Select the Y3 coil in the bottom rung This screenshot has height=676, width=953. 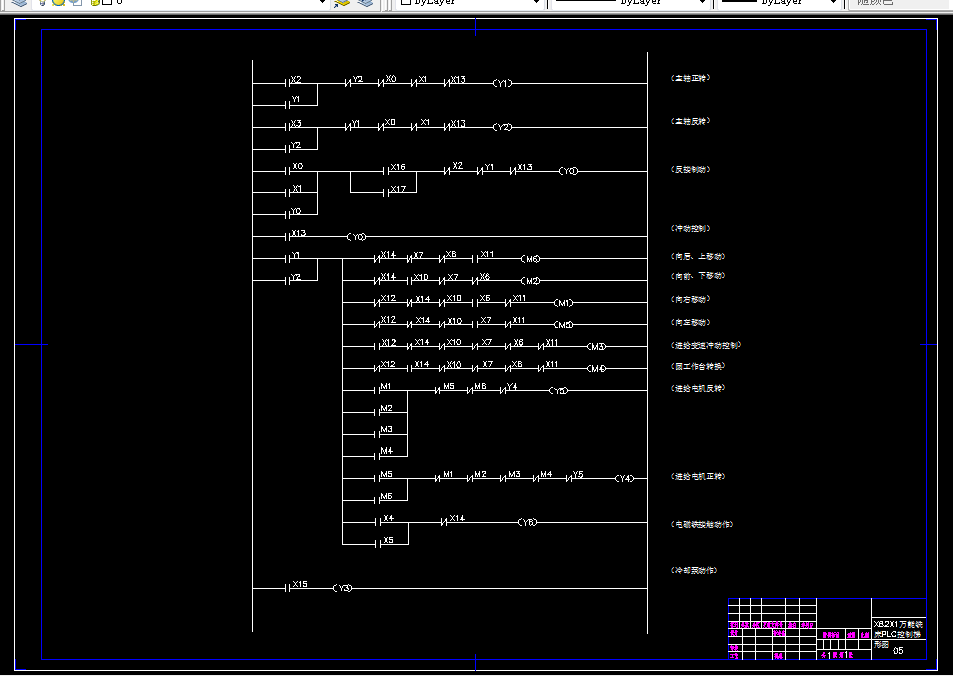(343, 588)
